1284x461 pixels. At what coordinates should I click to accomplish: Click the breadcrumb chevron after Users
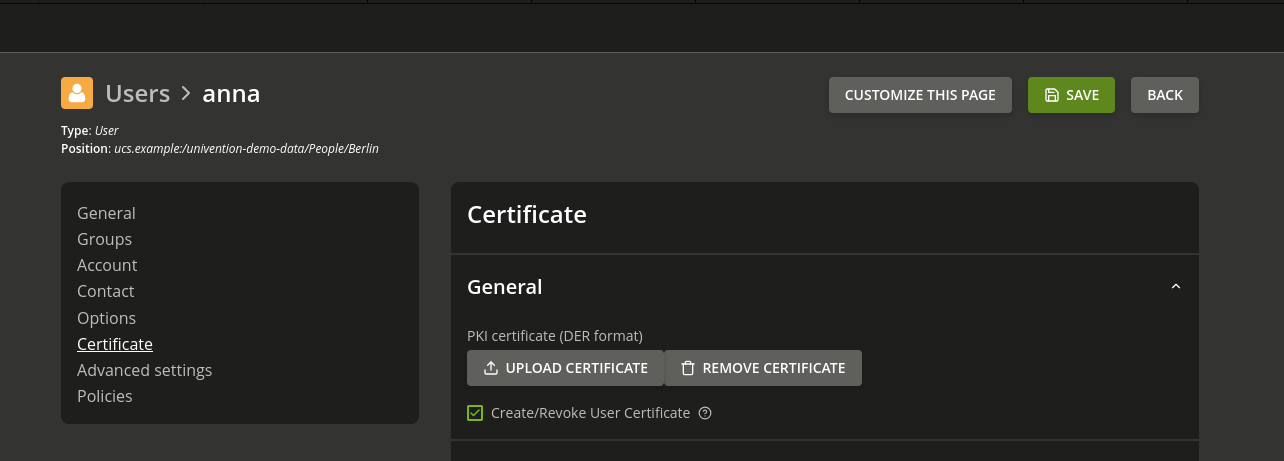186,94
